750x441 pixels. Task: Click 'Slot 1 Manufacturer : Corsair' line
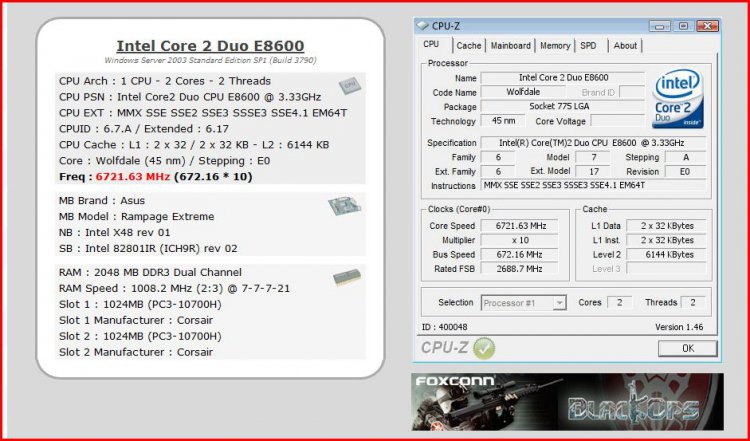(x=136, y=320)
